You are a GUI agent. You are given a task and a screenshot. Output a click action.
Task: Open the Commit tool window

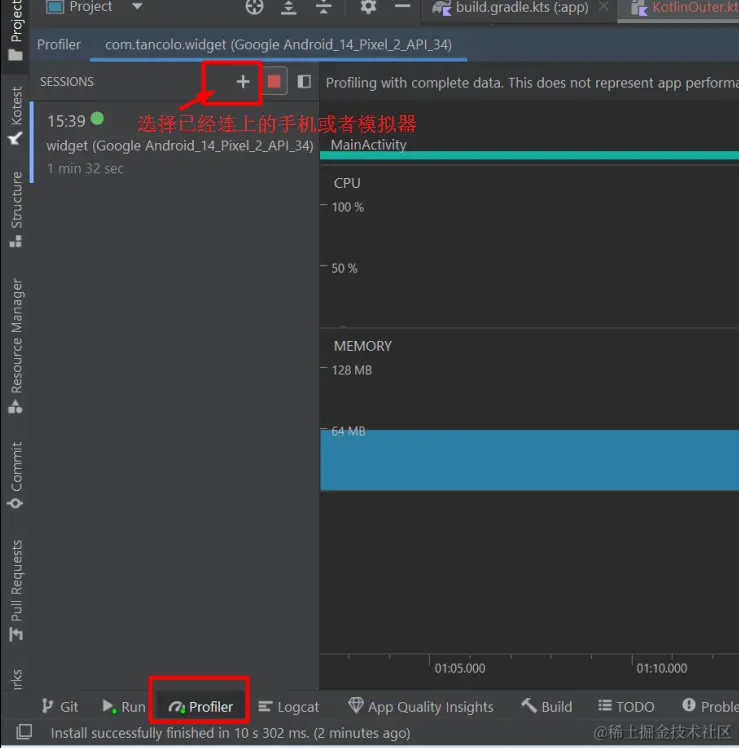click(16, 475)
